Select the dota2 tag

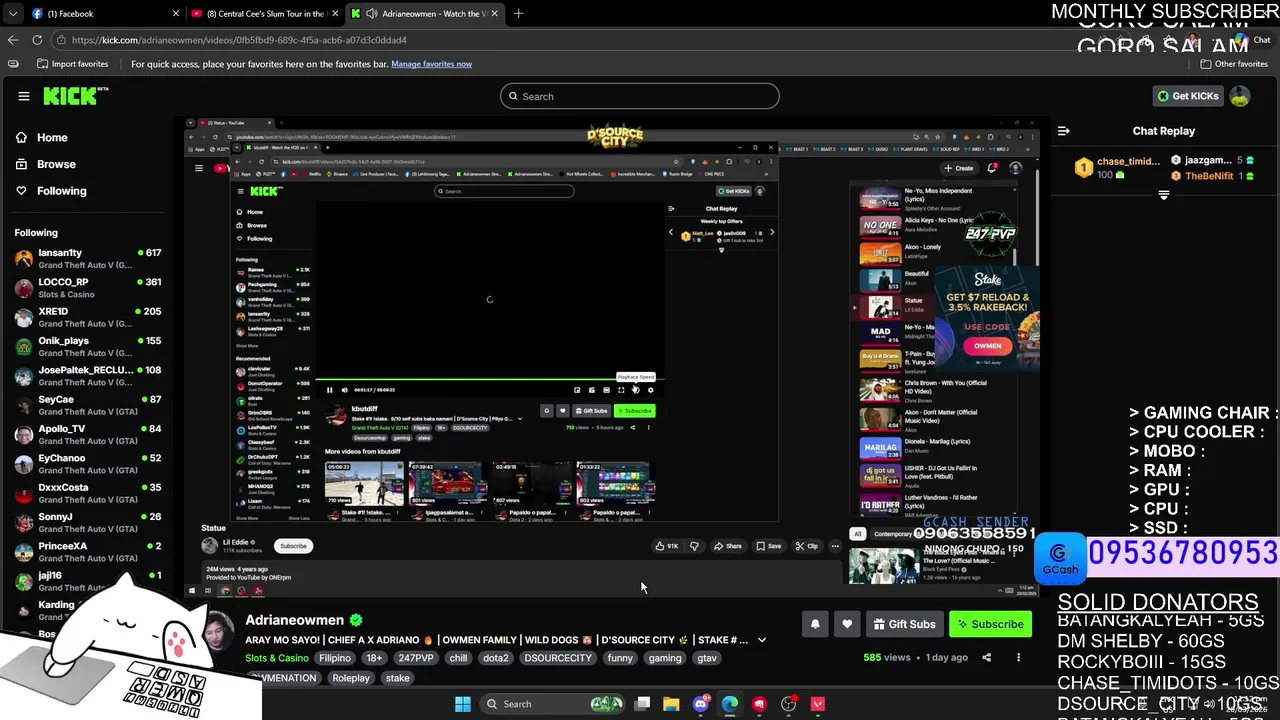point(496,658)
